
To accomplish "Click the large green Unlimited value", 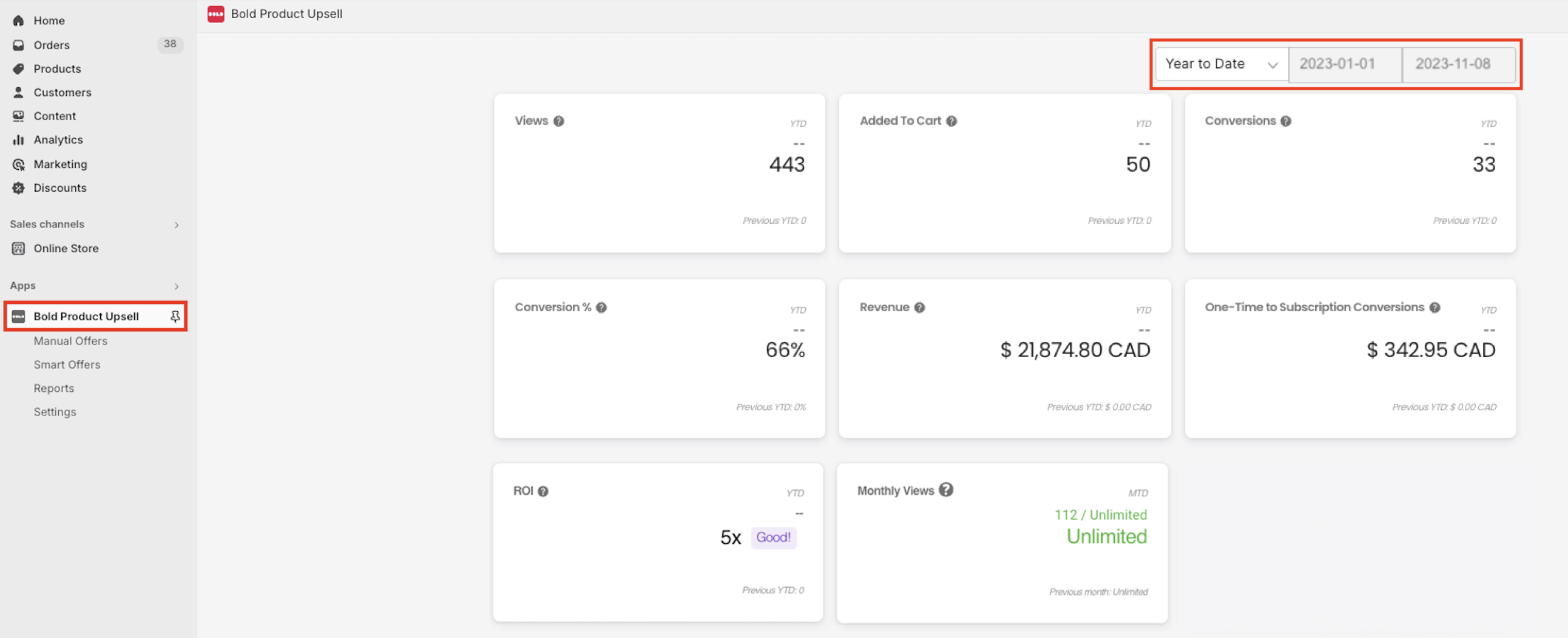I will point(1107,537).
